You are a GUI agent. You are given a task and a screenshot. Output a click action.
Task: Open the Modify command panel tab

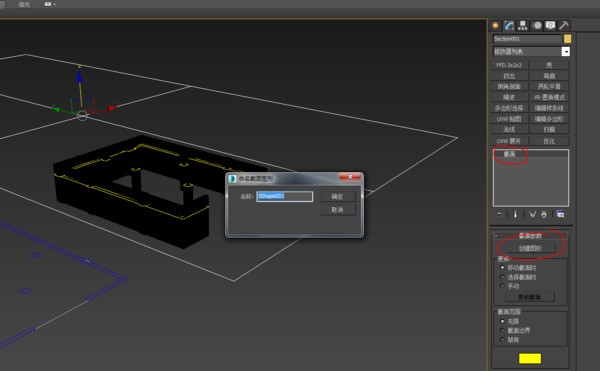[x=509, y=26]
